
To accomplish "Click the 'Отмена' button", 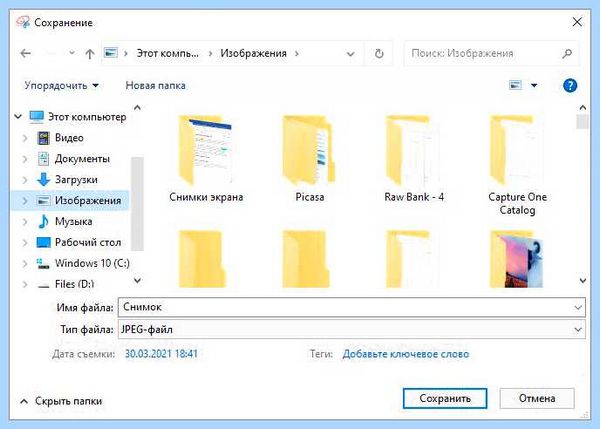I will pos(537,398).
